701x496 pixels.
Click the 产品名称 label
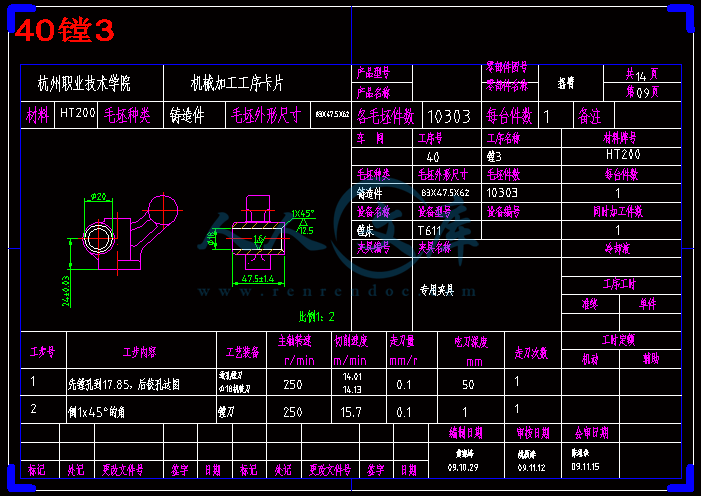coord(373,93)
